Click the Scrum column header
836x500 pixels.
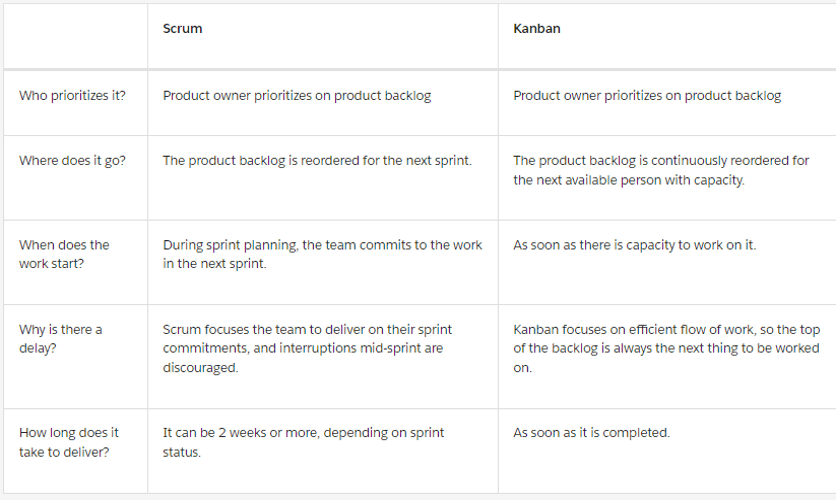pos(183,29)
